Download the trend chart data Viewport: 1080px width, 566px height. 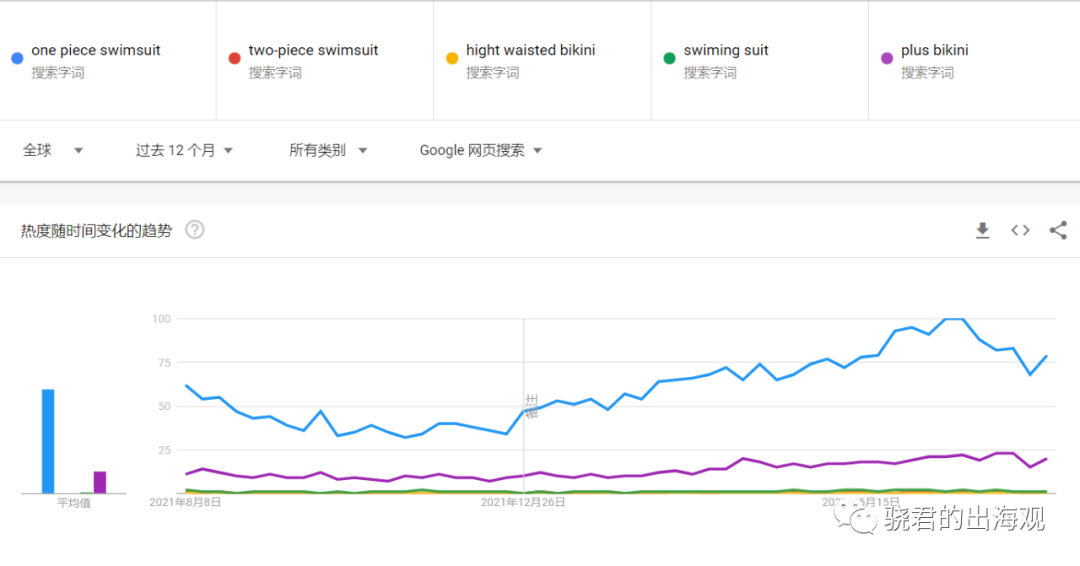(983, 231)
